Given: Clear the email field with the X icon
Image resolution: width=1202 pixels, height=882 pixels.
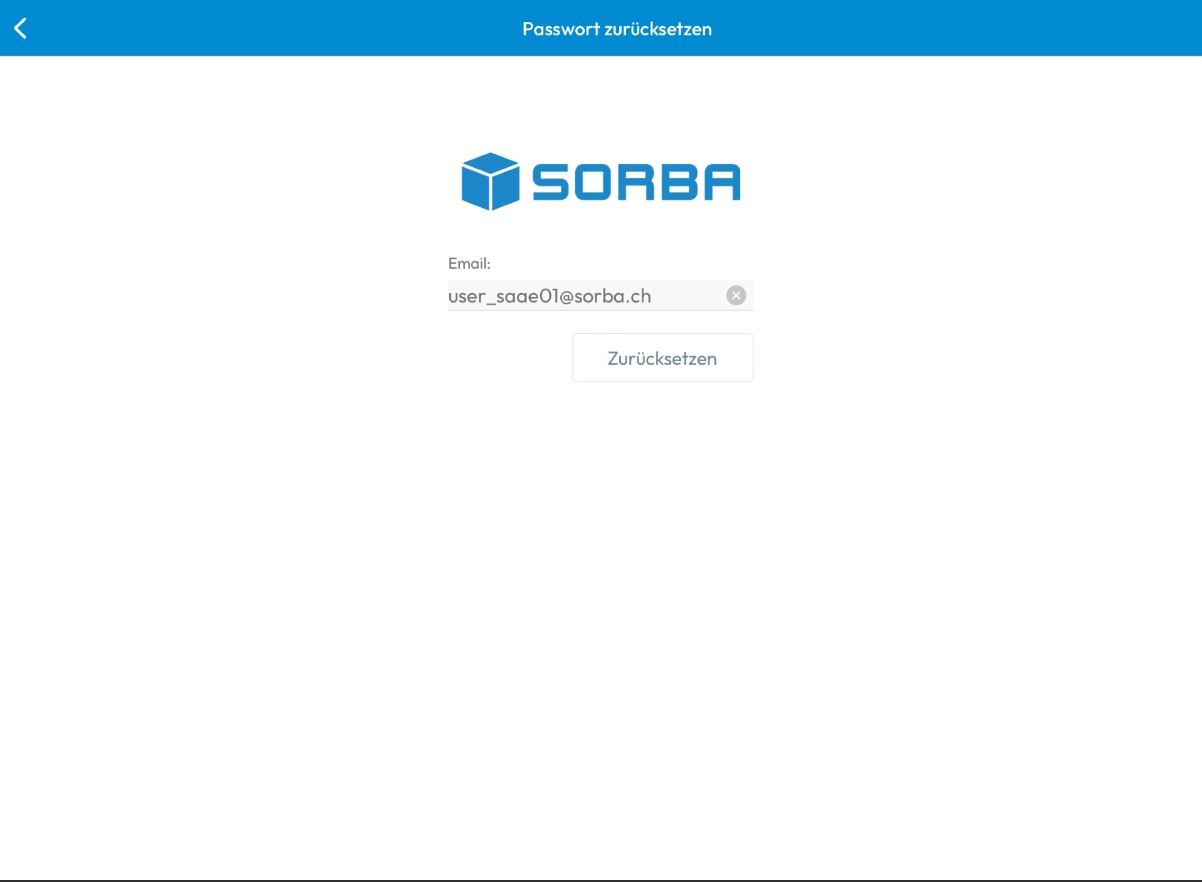Looking at the screenshot, I should click(736, 295).
